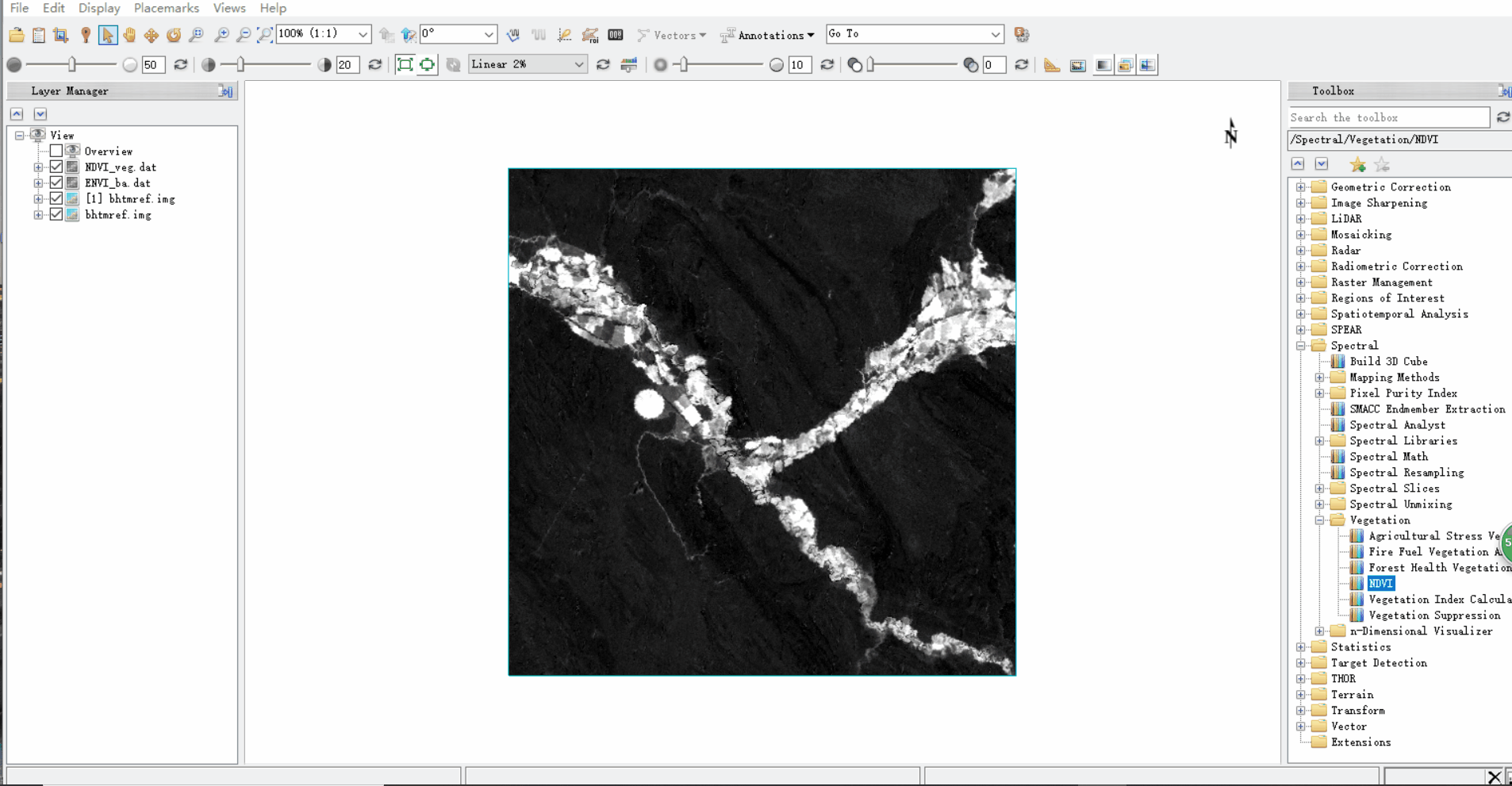
Task: Activate the Cursor Value pin tool
Action: tap(86, 34)
